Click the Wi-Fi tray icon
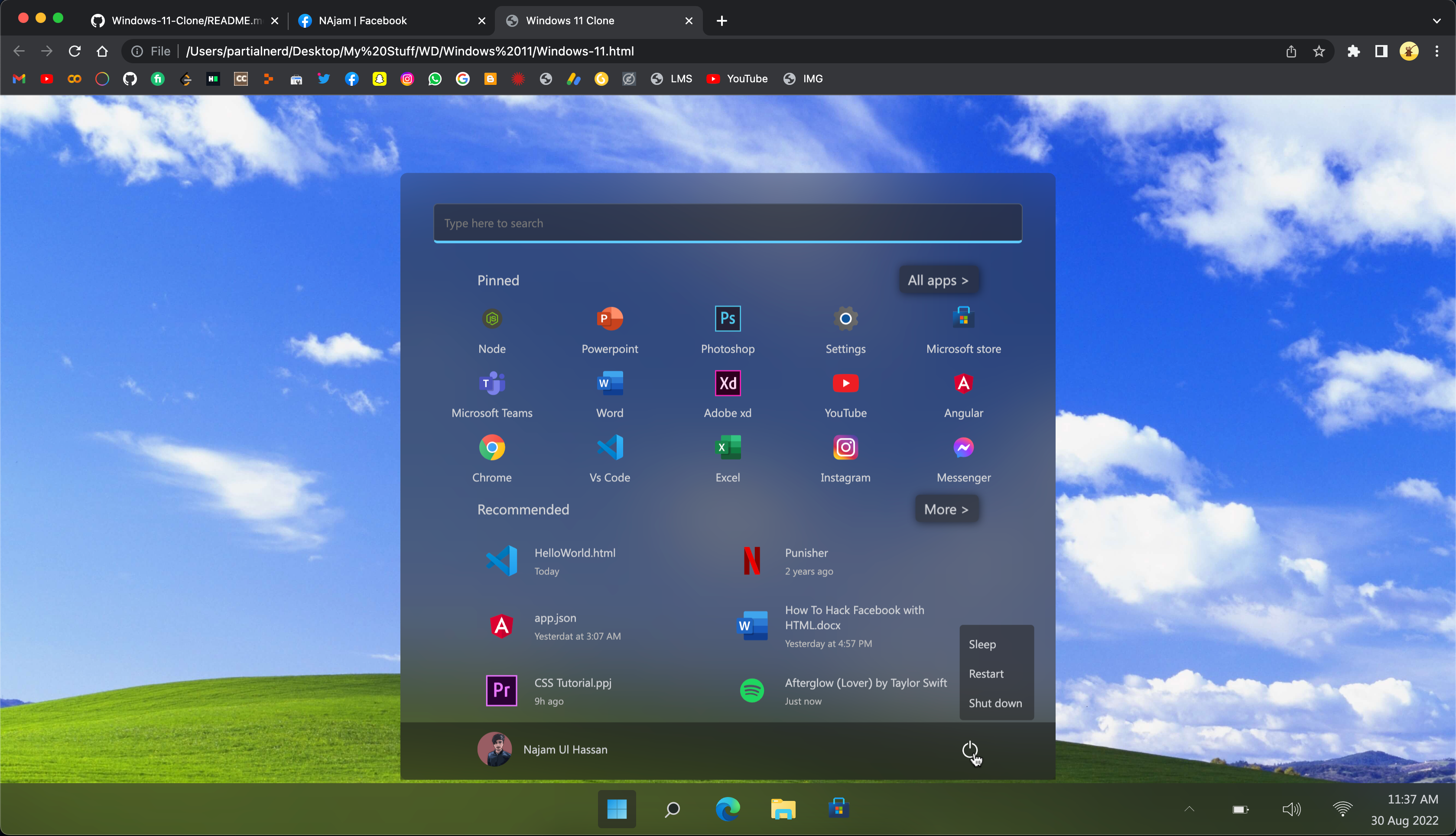 tap(1342, 809)
